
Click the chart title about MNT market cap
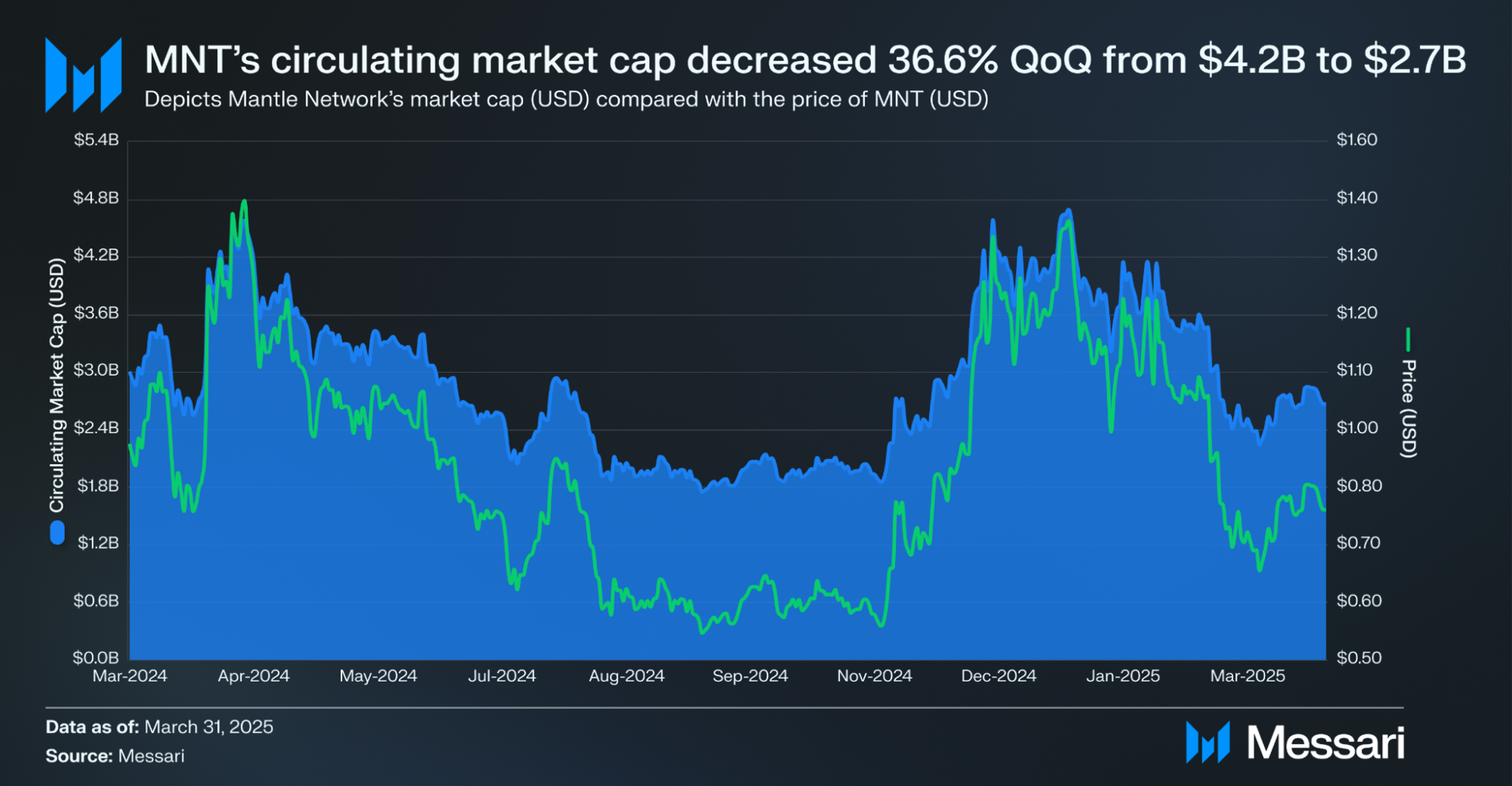point(805,60)
